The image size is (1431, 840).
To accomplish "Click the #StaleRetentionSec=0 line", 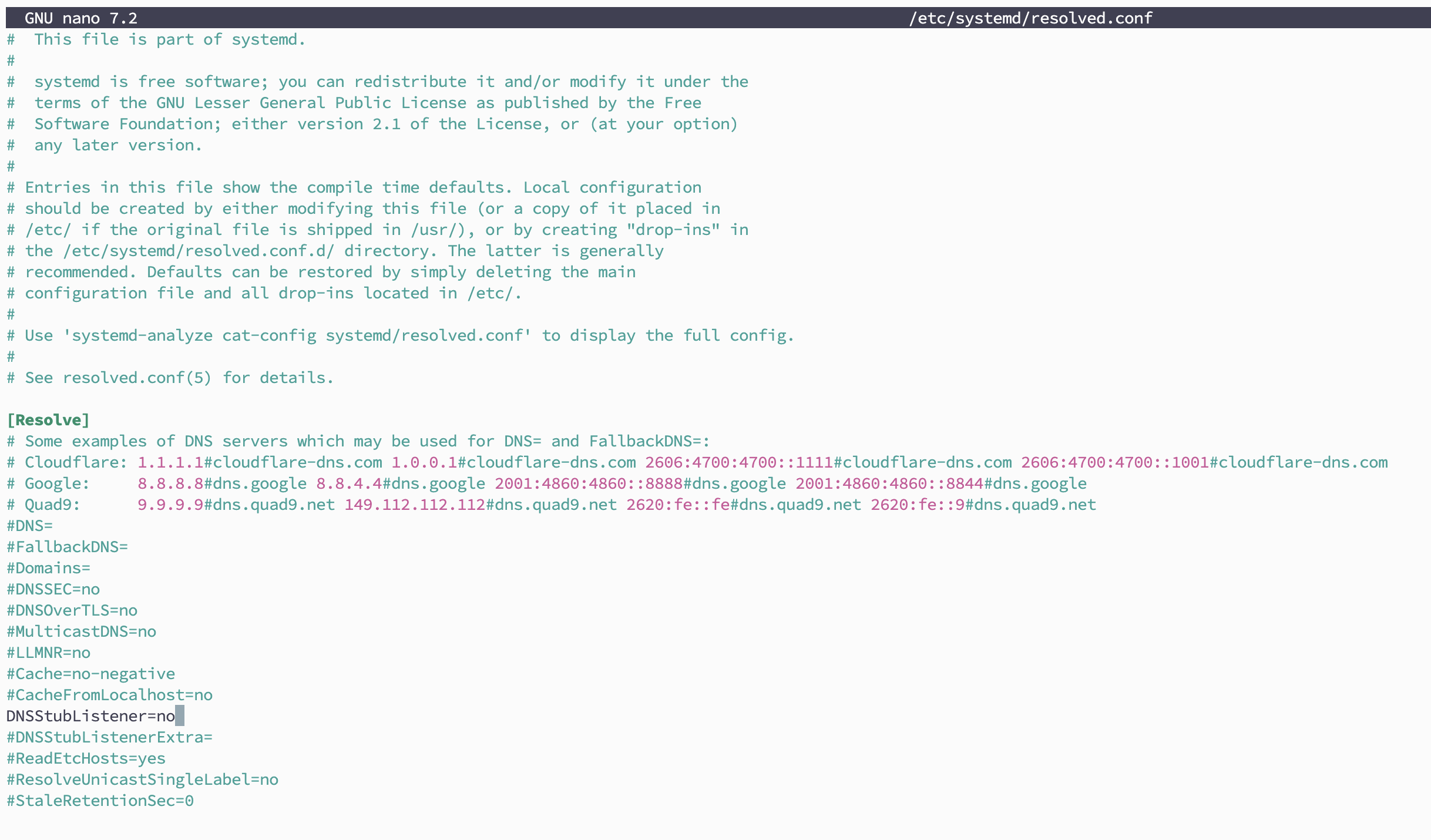I will click(x=100, y=801).
